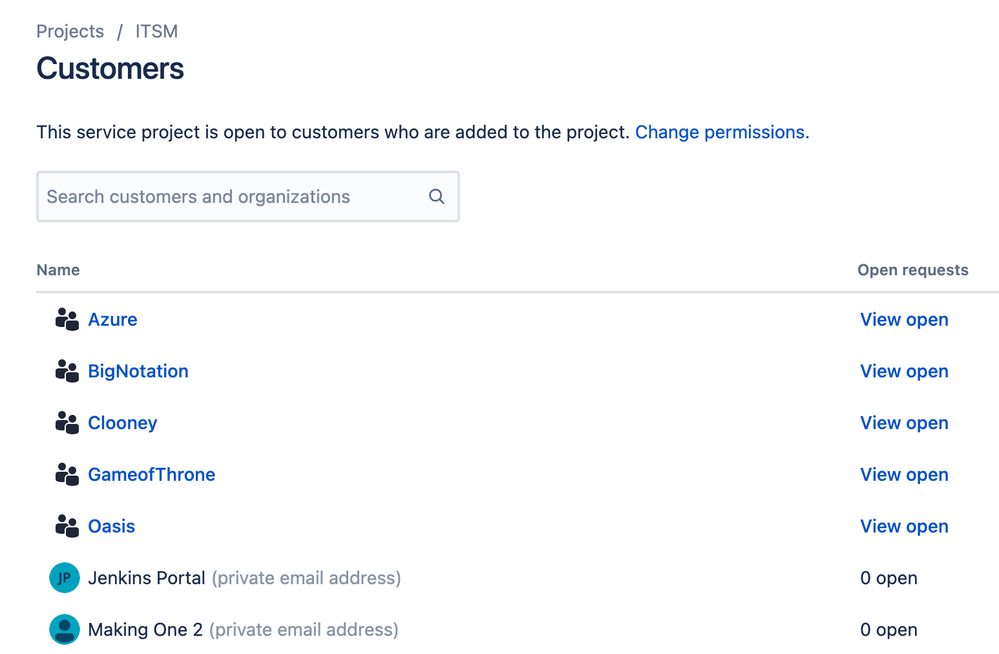Click the avatar icon for Making One 2
Viewport: 999px width, 654px height.
tap(64, 630)
